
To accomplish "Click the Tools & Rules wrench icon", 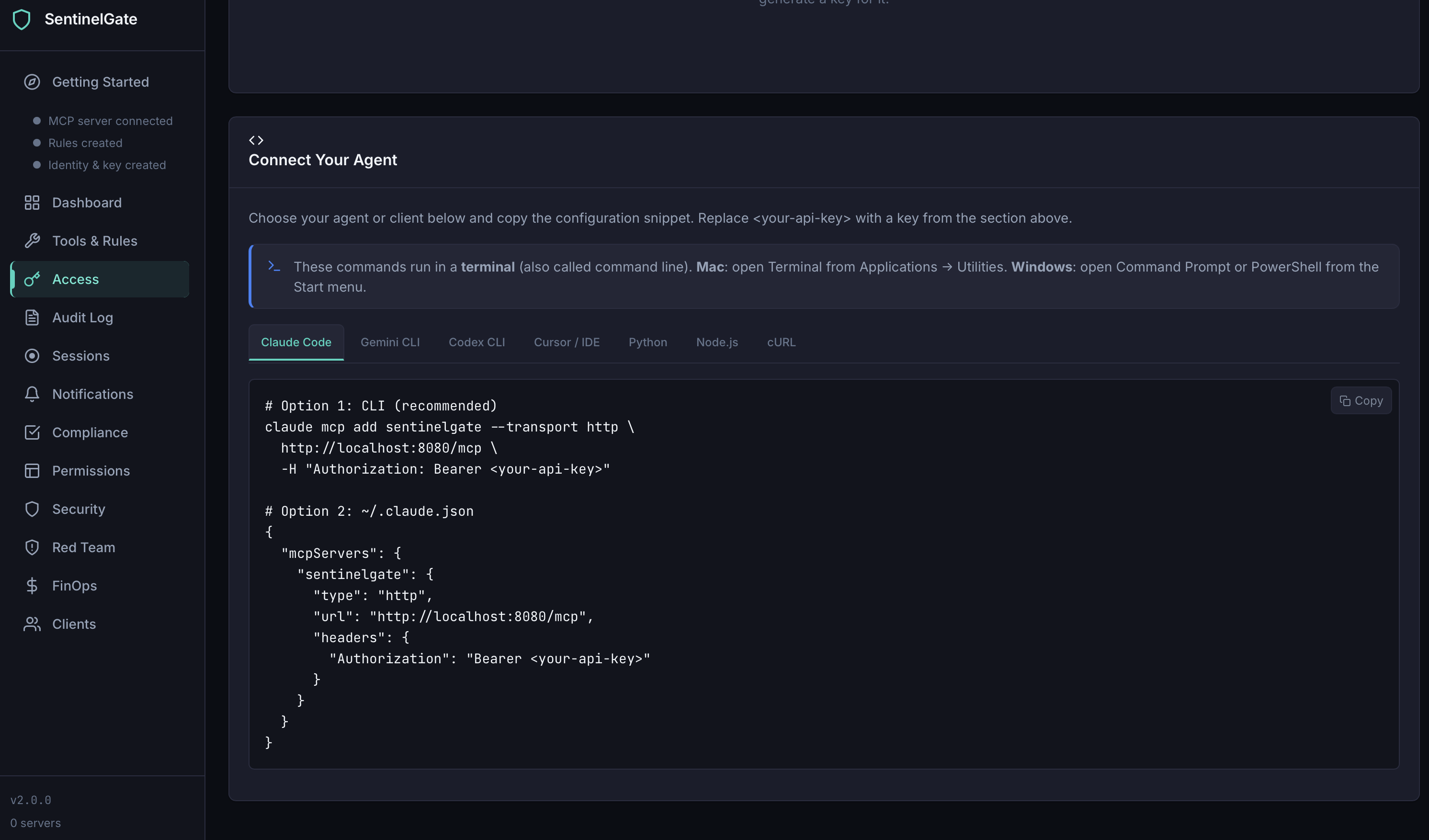I will (32, 240).
